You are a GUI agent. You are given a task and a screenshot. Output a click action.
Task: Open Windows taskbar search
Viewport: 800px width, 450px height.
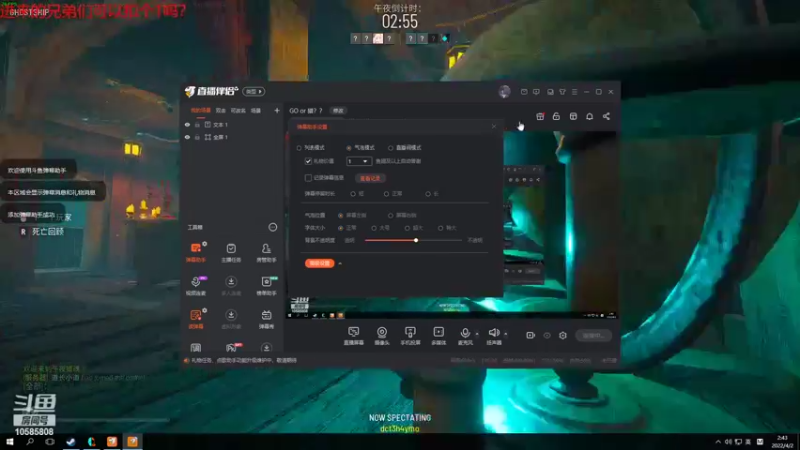tap(30, 441)
